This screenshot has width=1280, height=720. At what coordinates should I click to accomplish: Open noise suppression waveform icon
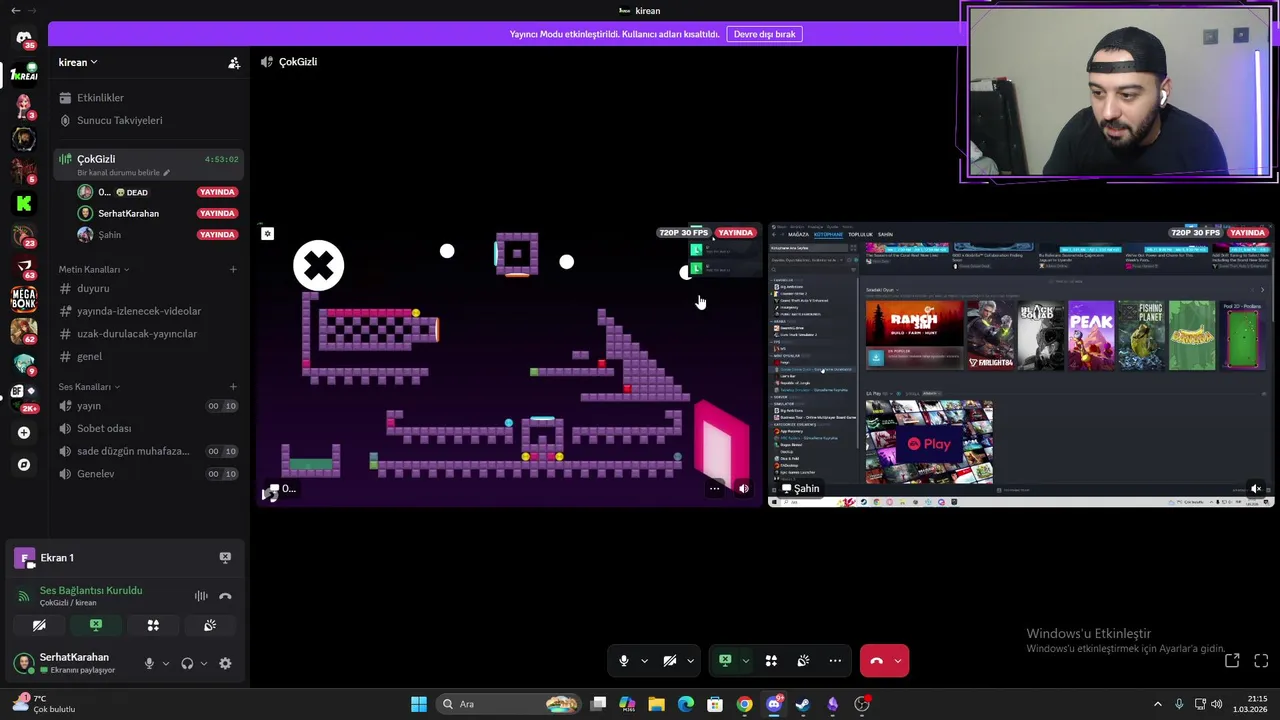(x=201, y=596)
